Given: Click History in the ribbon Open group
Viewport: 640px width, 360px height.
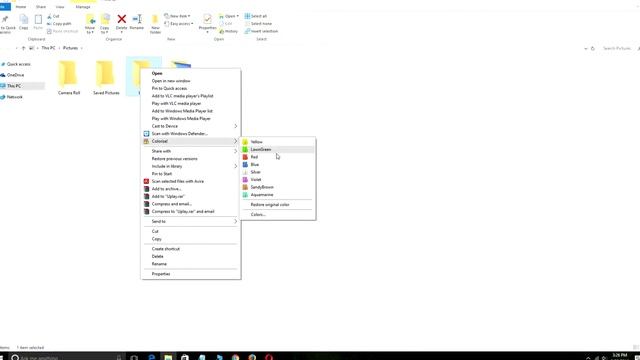Looking at the screenshot, I should coord(229,31).
